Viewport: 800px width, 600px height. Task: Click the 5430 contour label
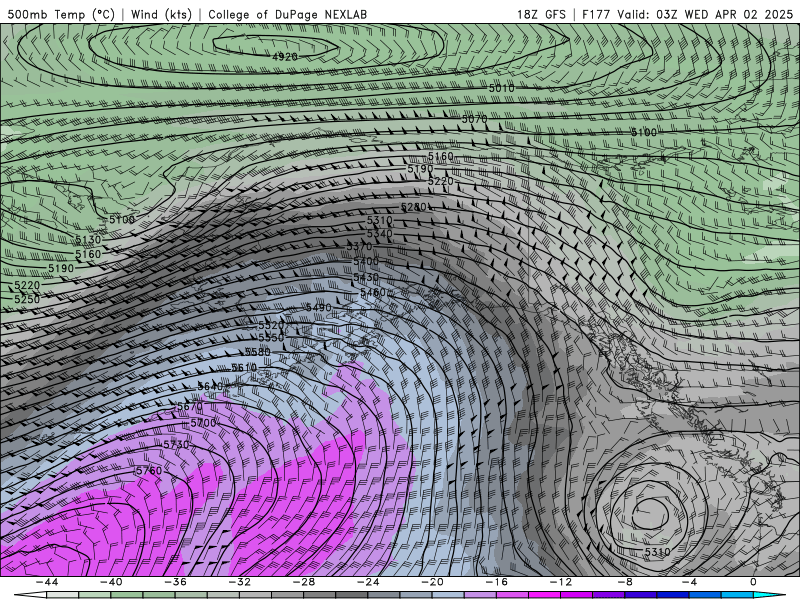(366, 277)
